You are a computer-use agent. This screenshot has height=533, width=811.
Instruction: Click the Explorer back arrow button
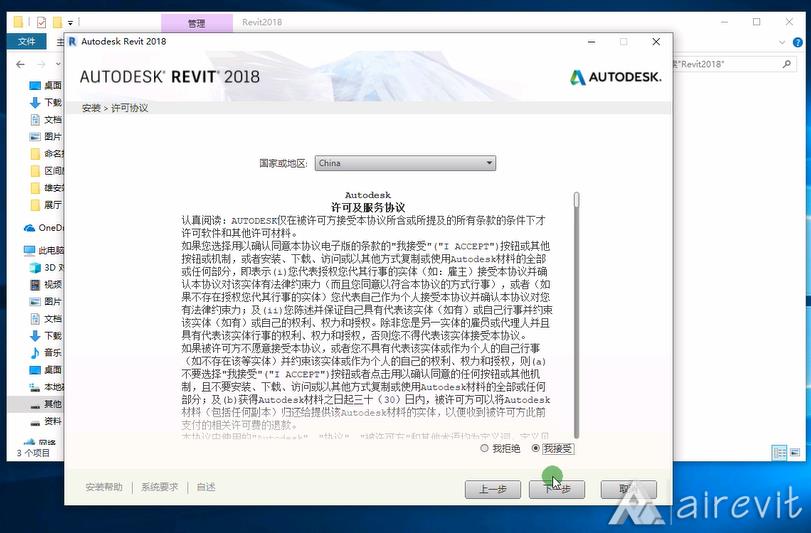point(20,63)
